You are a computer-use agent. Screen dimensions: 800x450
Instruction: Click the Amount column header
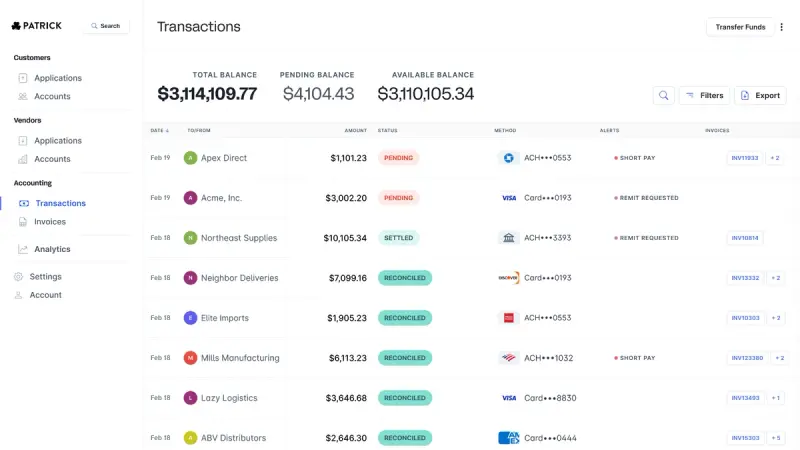[355, 130]
